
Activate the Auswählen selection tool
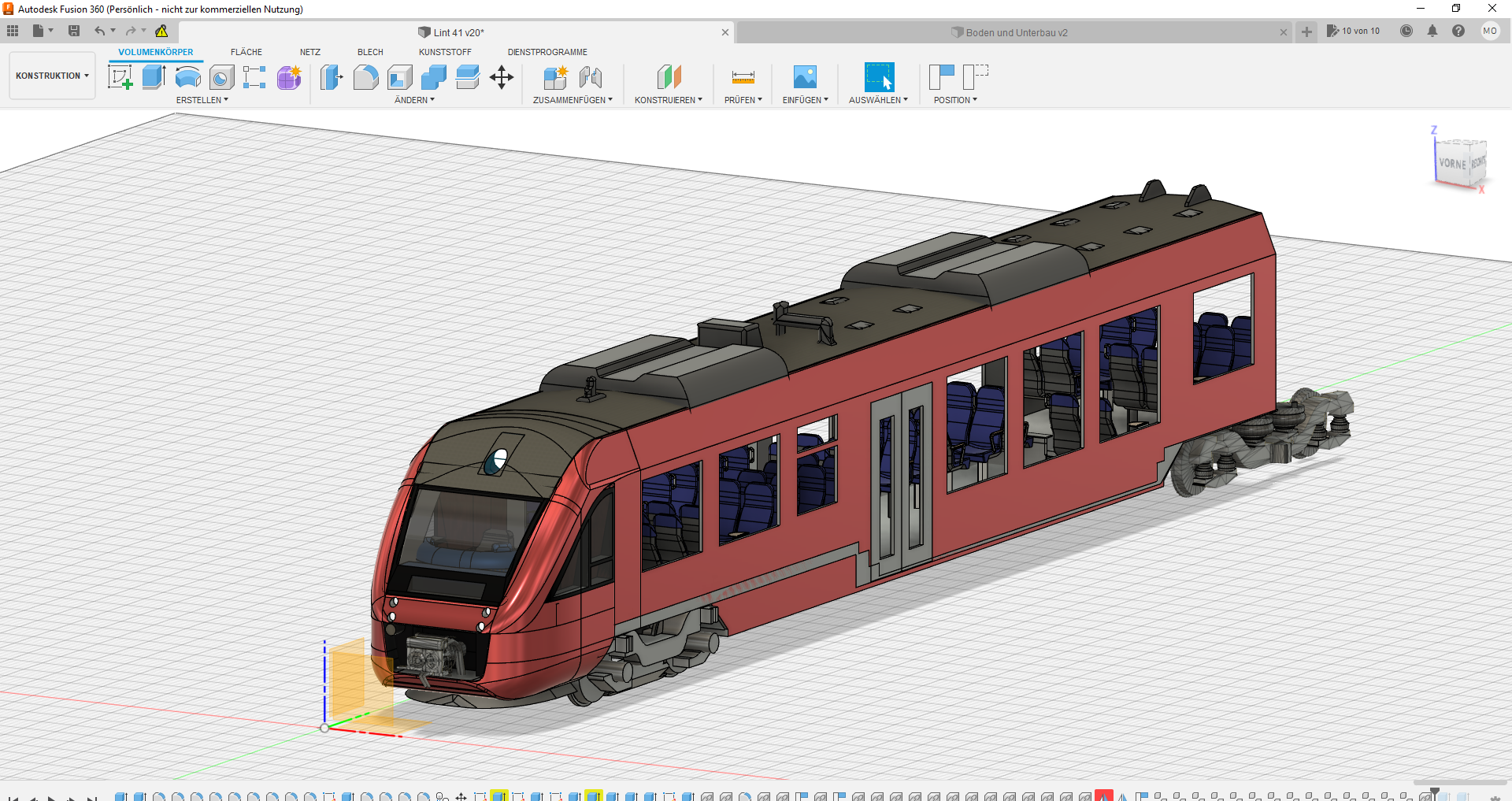pos(879,77)
